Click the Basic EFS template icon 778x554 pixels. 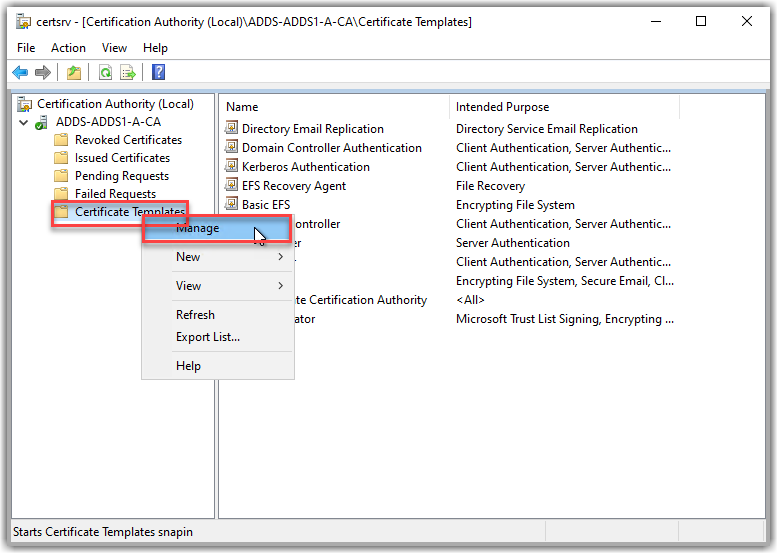231,204
